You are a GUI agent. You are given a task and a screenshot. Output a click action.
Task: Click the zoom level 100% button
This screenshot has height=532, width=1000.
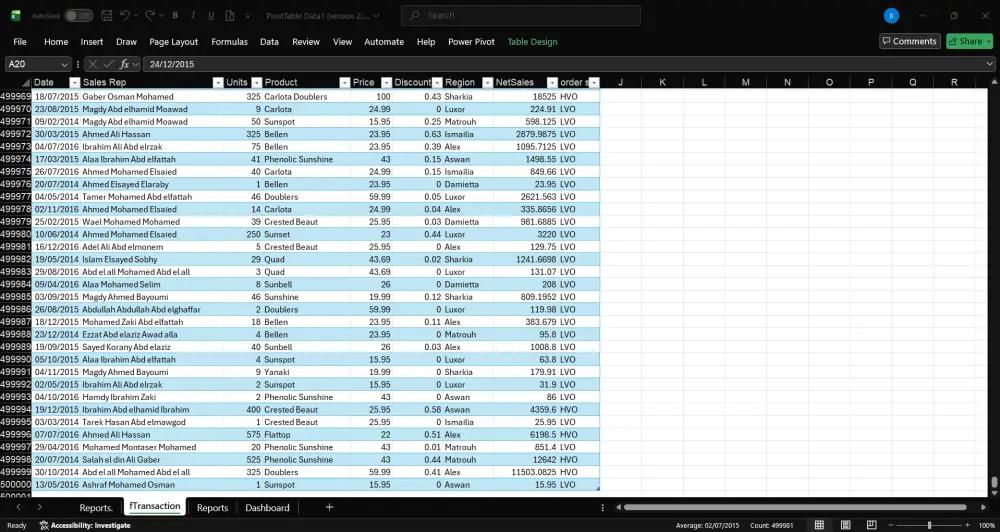987,525
